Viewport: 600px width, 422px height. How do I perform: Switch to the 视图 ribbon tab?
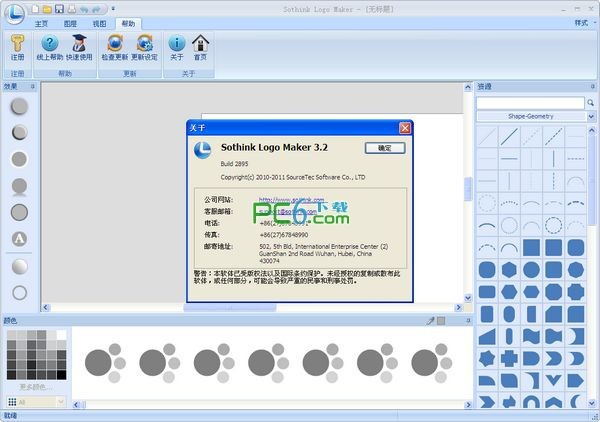pos(99,24)
